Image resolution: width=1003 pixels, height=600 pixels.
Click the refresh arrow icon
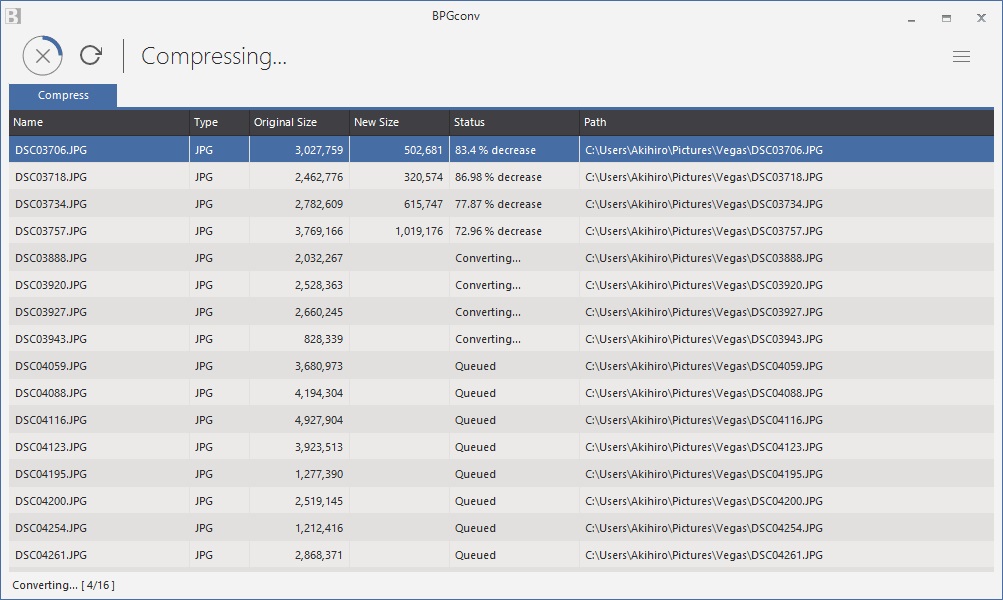[91, 56]
